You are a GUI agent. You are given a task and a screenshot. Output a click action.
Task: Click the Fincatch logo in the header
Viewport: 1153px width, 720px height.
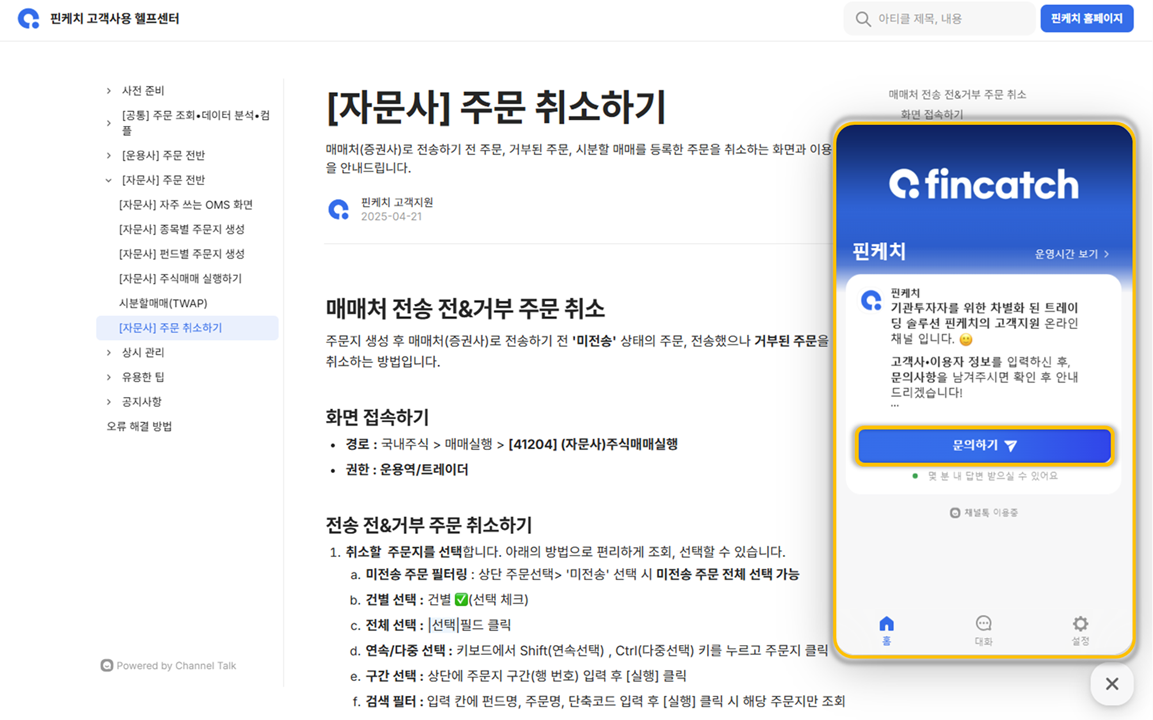point(29,19)
